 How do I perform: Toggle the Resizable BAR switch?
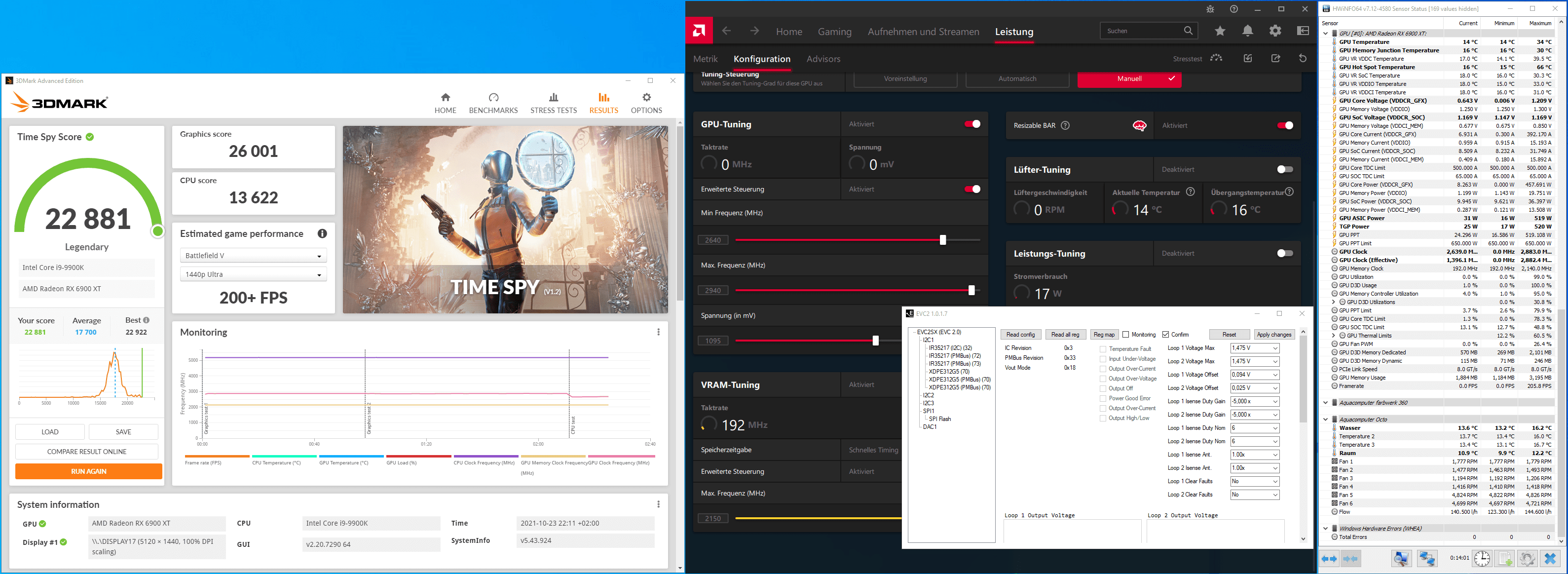pos(1285,125)
